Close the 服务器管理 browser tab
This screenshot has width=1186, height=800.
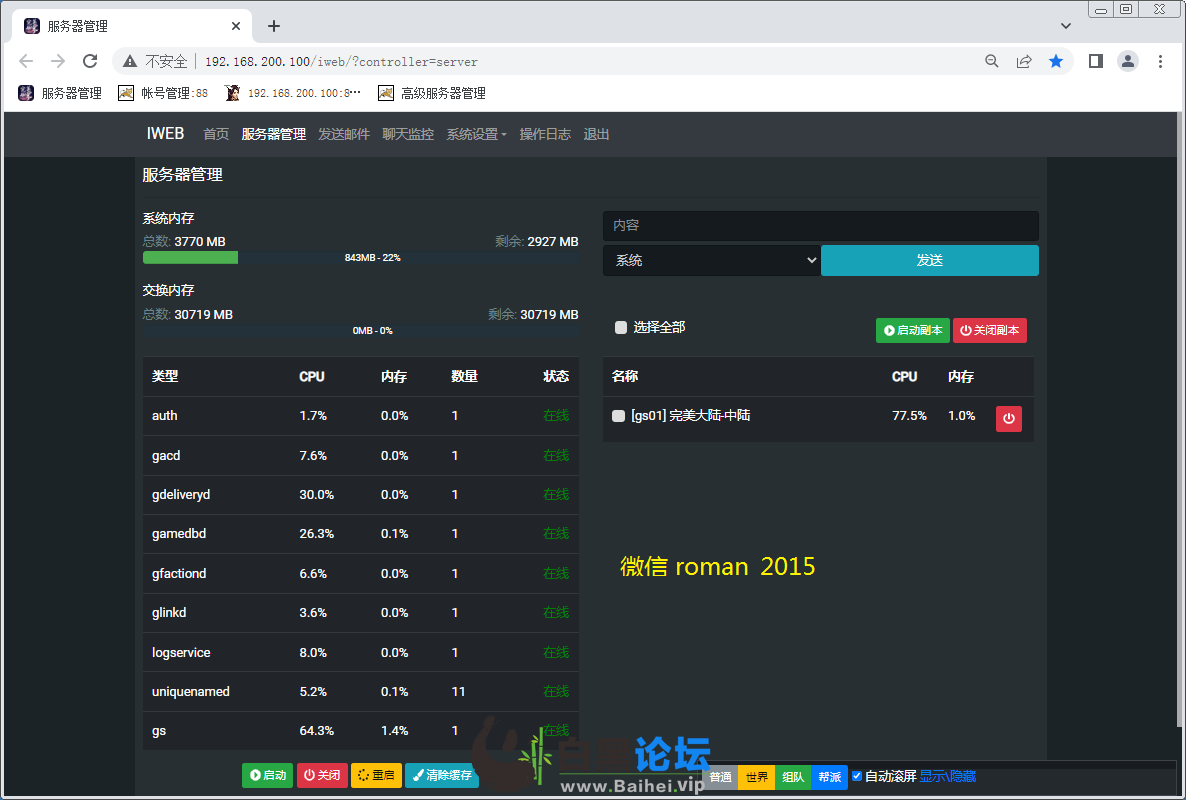(x=236, y=26)
